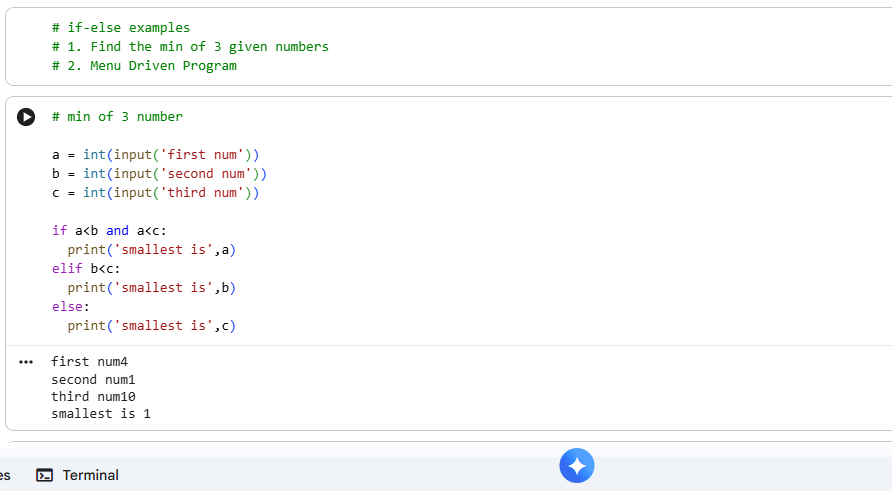Open the Terminal panel icon

point(44,475)
